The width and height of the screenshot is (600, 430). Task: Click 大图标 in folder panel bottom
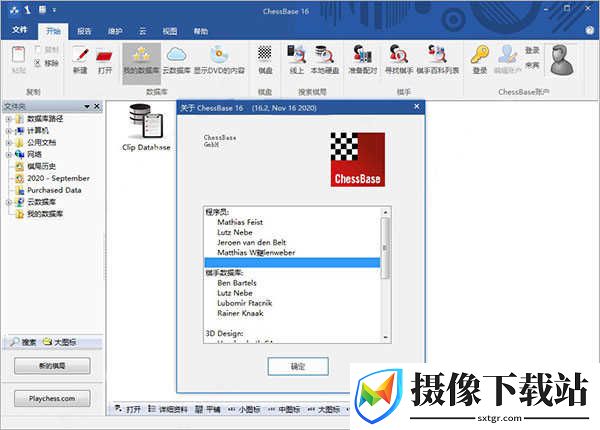click(60, 342)
